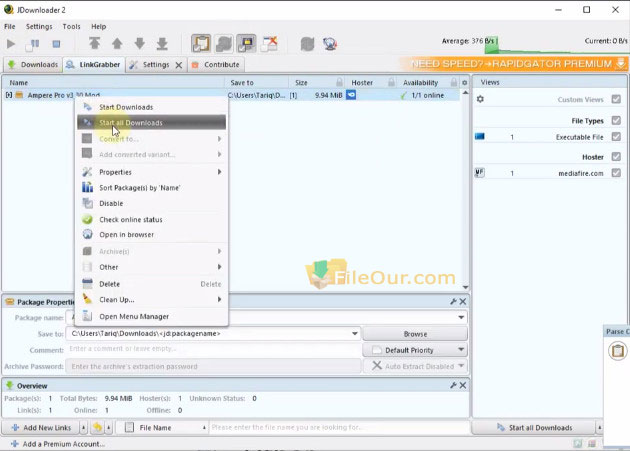Choose Start Downloads in context menu

click(151, 107)
